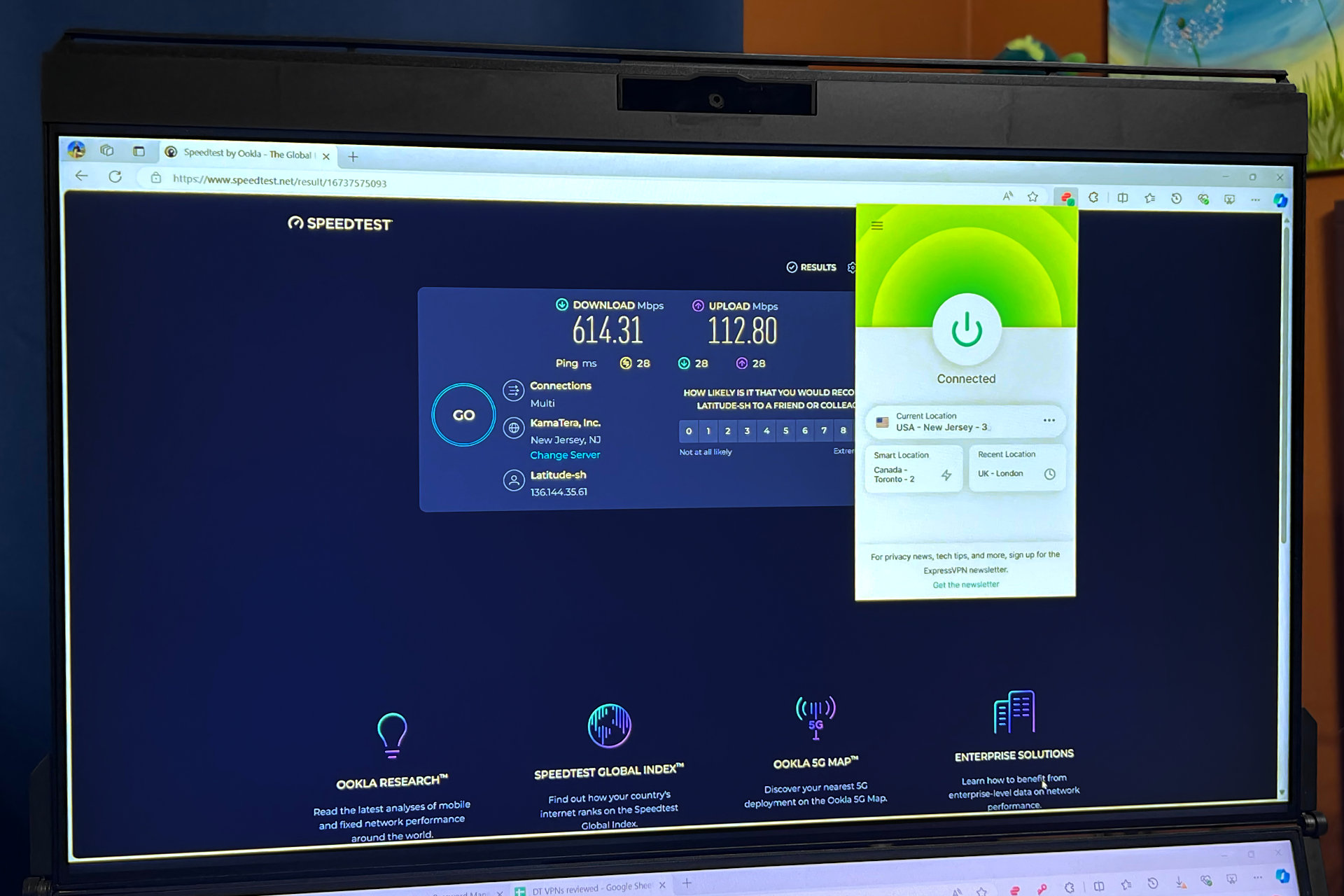This screenshot has height=896, width=1344.
Task: Toggle visibility of Speedtest results panel
Action: 813,267
